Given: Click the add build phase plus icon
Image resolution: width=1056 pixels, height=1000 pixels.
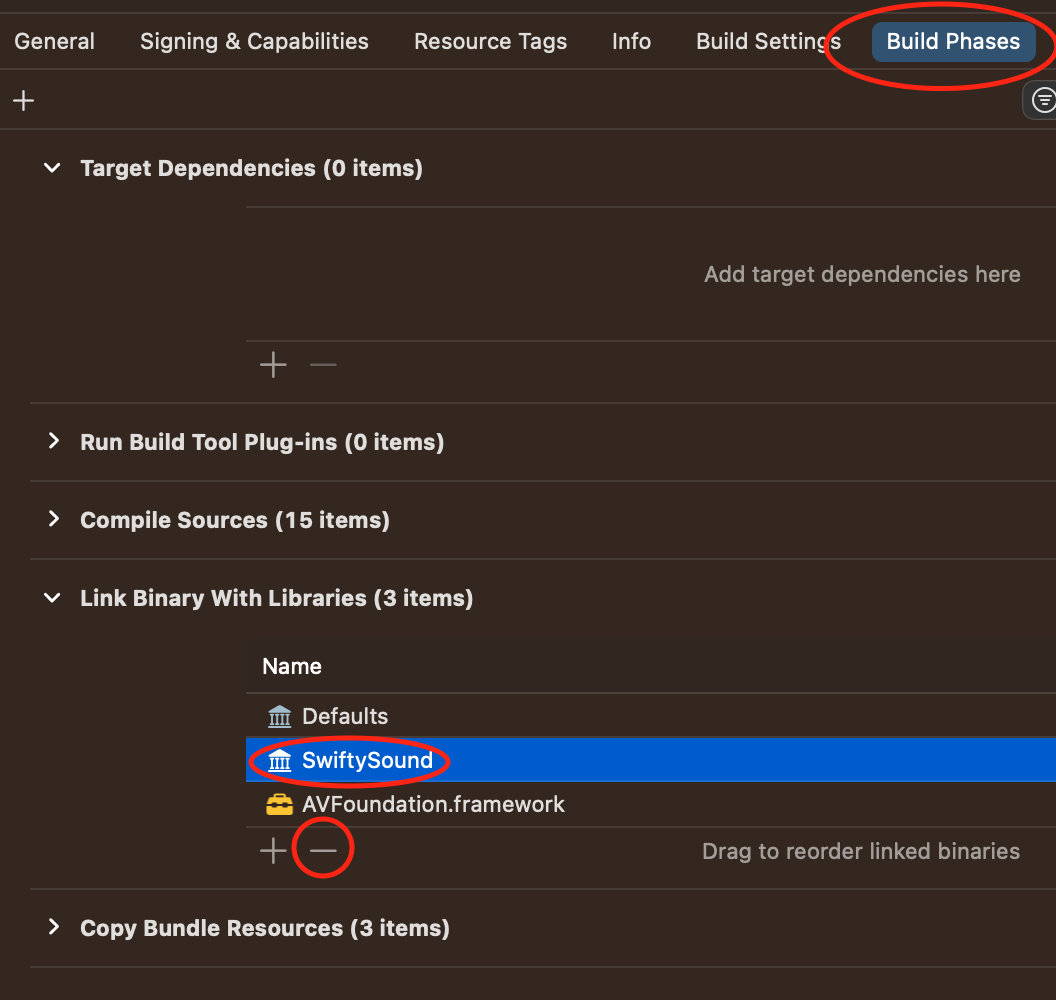Looking at the screenshot, I should pos(23,100).
